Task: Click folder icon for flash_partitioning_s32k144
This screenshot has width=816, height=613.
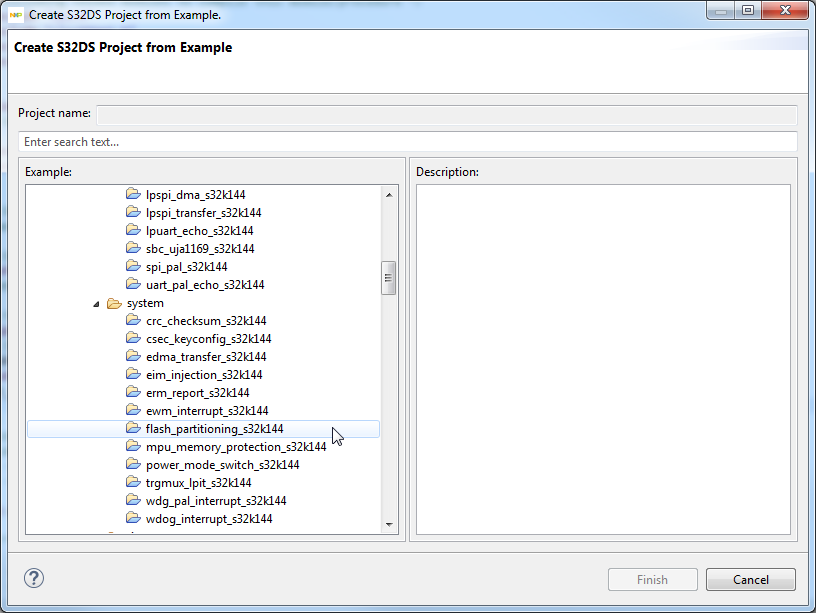Action: [x=133, y=429]
